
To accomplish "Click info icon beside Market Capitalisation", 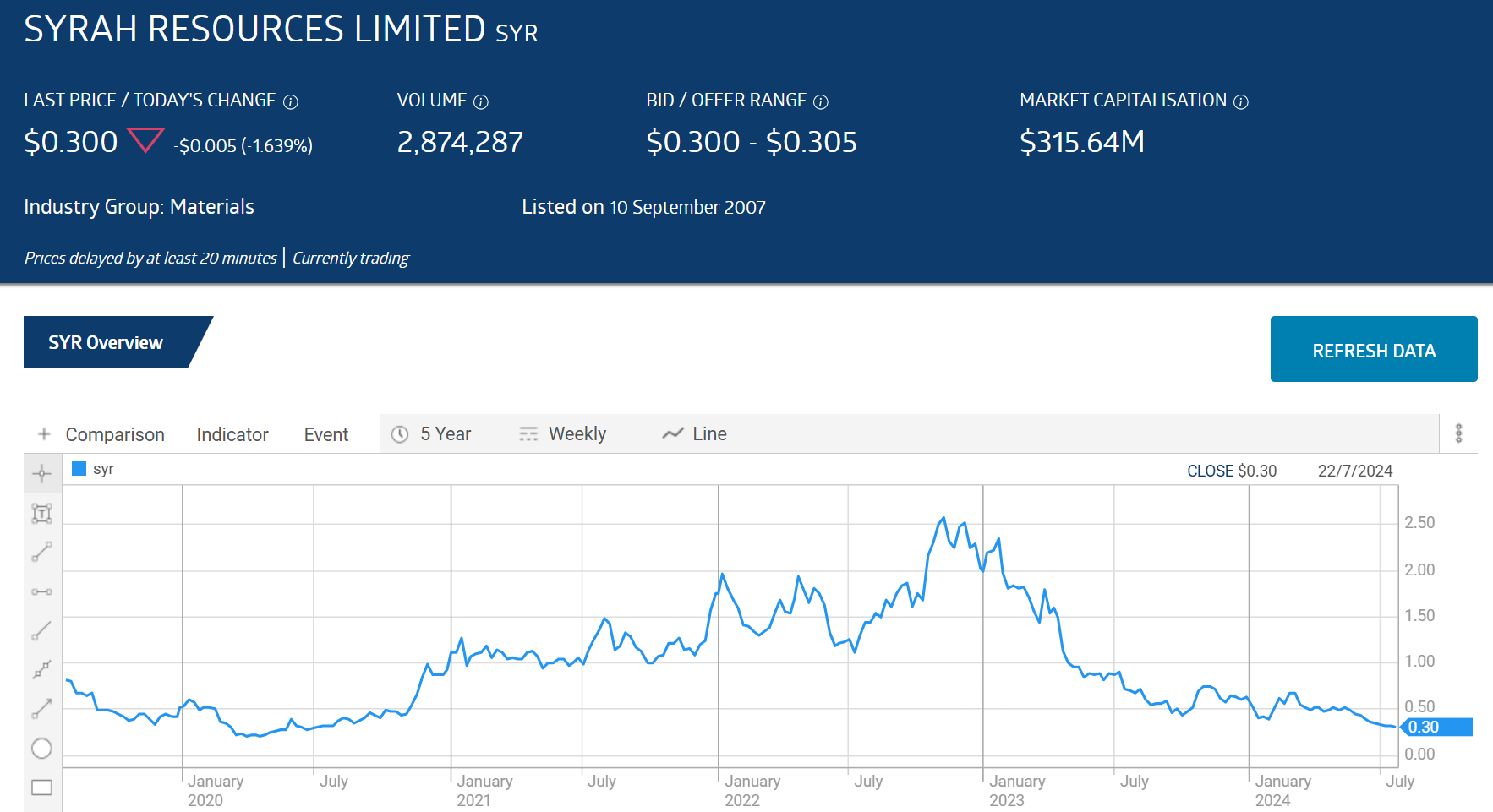I will click(1241, 102).
